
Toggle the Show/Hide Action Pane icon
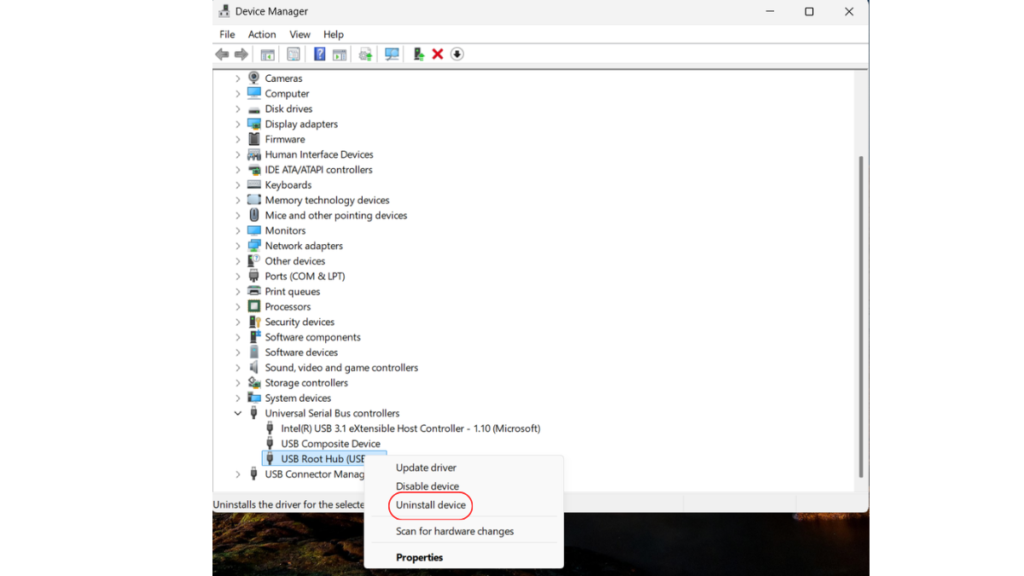(x=340, y=54)
